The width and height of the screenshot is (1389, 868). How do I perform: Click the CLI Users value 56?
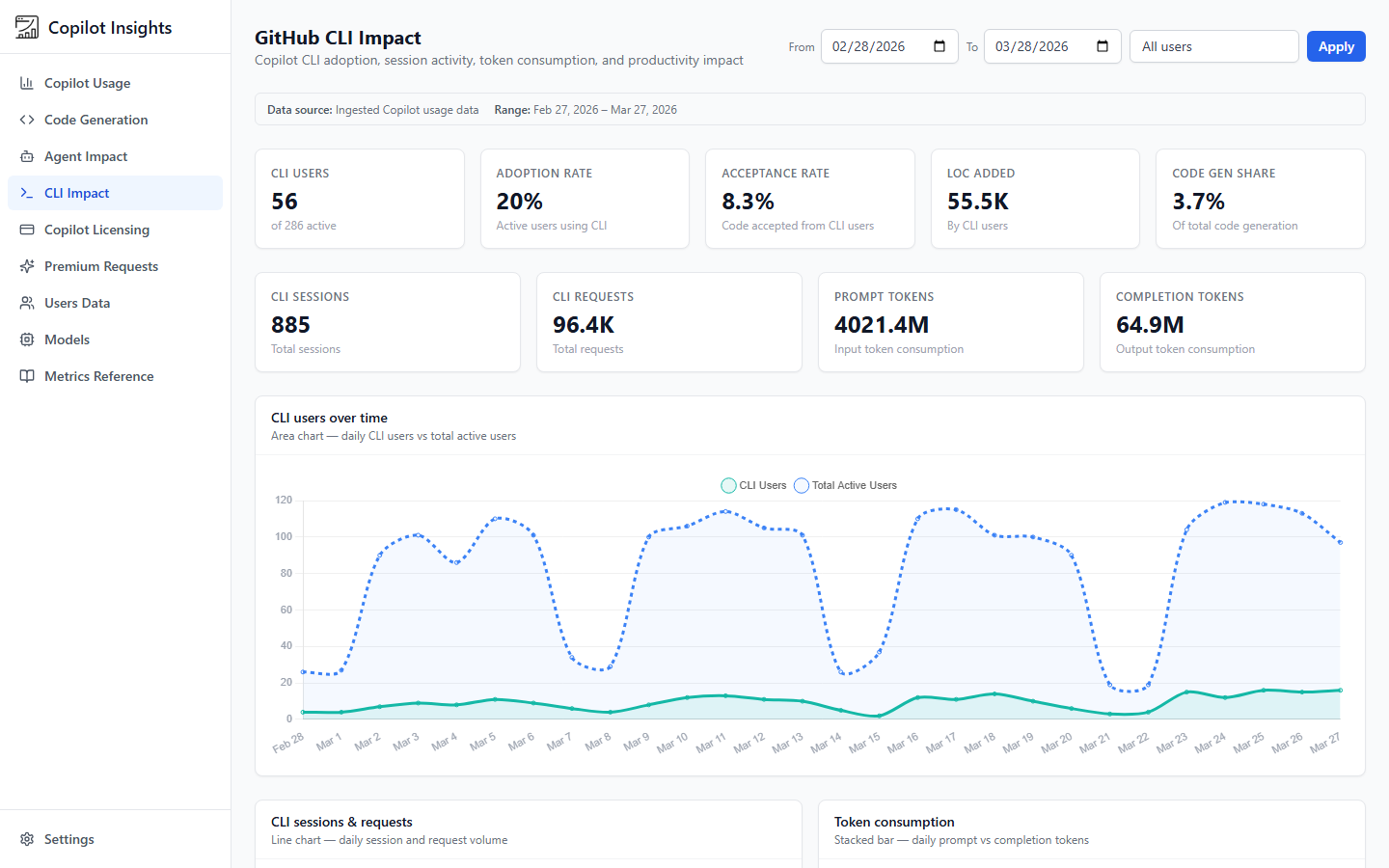click(285, 202)
